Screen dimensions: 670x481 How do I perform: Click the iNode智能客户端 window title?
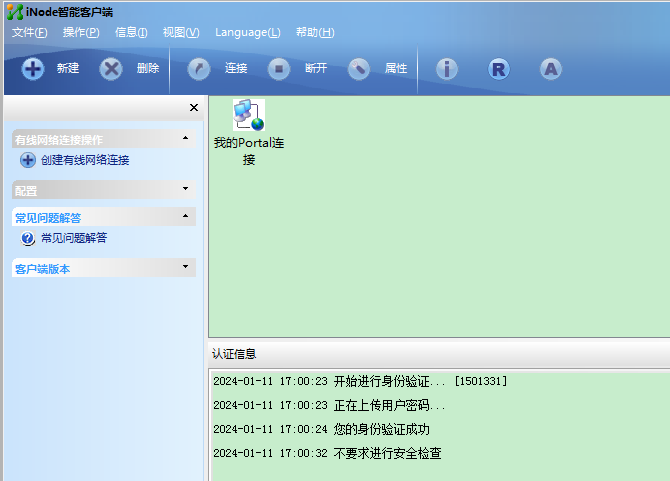click(x=70, y=12)
